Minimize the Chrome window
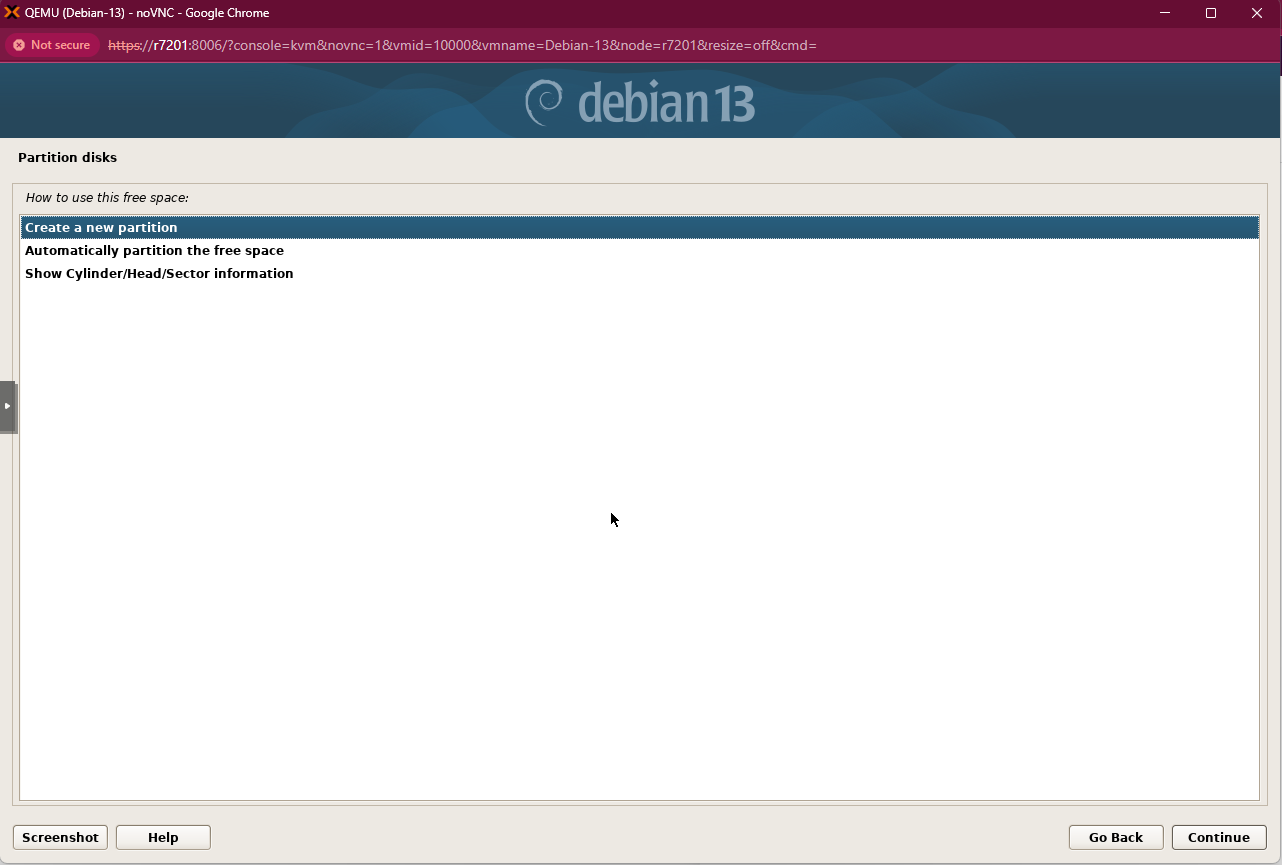The height and width of the screenshot is (865, 1282). 1165,13
